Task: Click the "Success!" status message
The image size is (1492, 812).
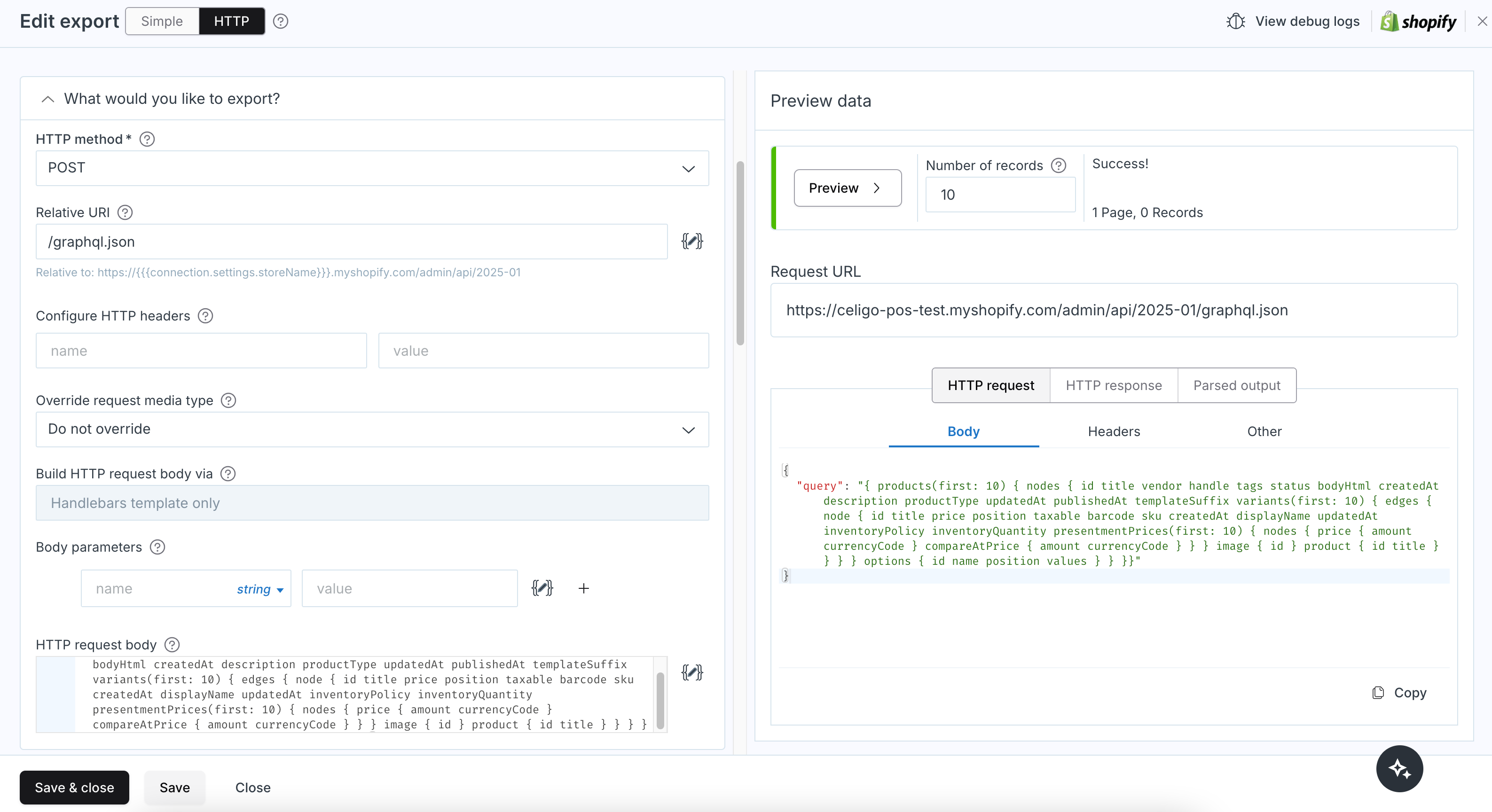Action: pyautogui.click(x=1120, y=164)
